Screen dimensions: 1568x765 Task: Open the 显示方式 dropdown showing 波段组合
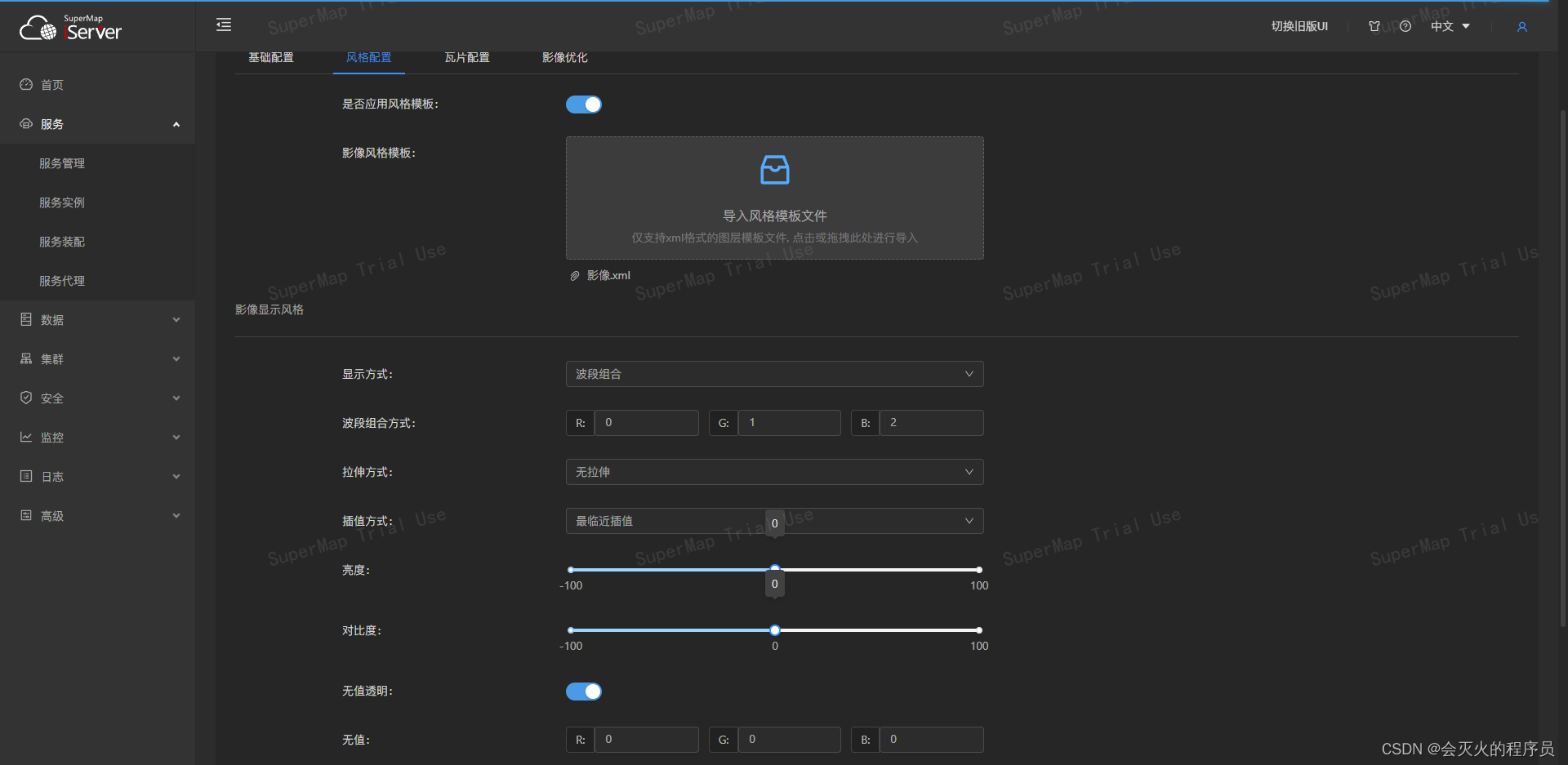(774, 373)
